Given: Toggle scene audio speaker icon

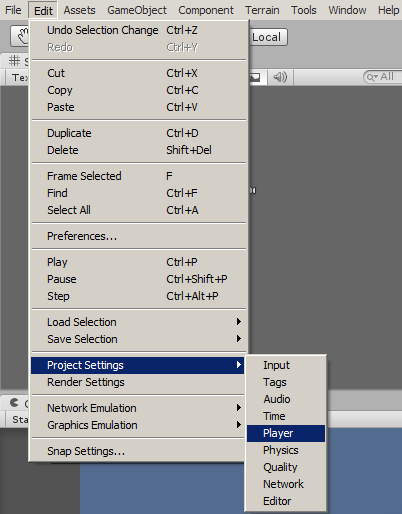Looking at the screenshot, I should (280, 77).
